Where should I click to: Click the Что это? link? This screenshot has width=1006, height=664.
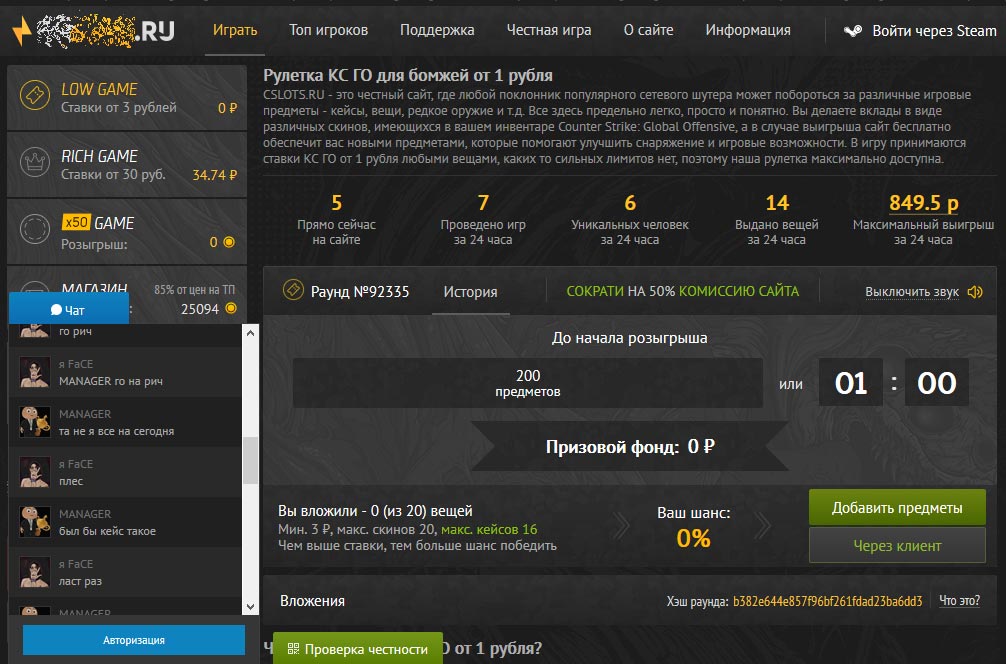tap(959, 600)
